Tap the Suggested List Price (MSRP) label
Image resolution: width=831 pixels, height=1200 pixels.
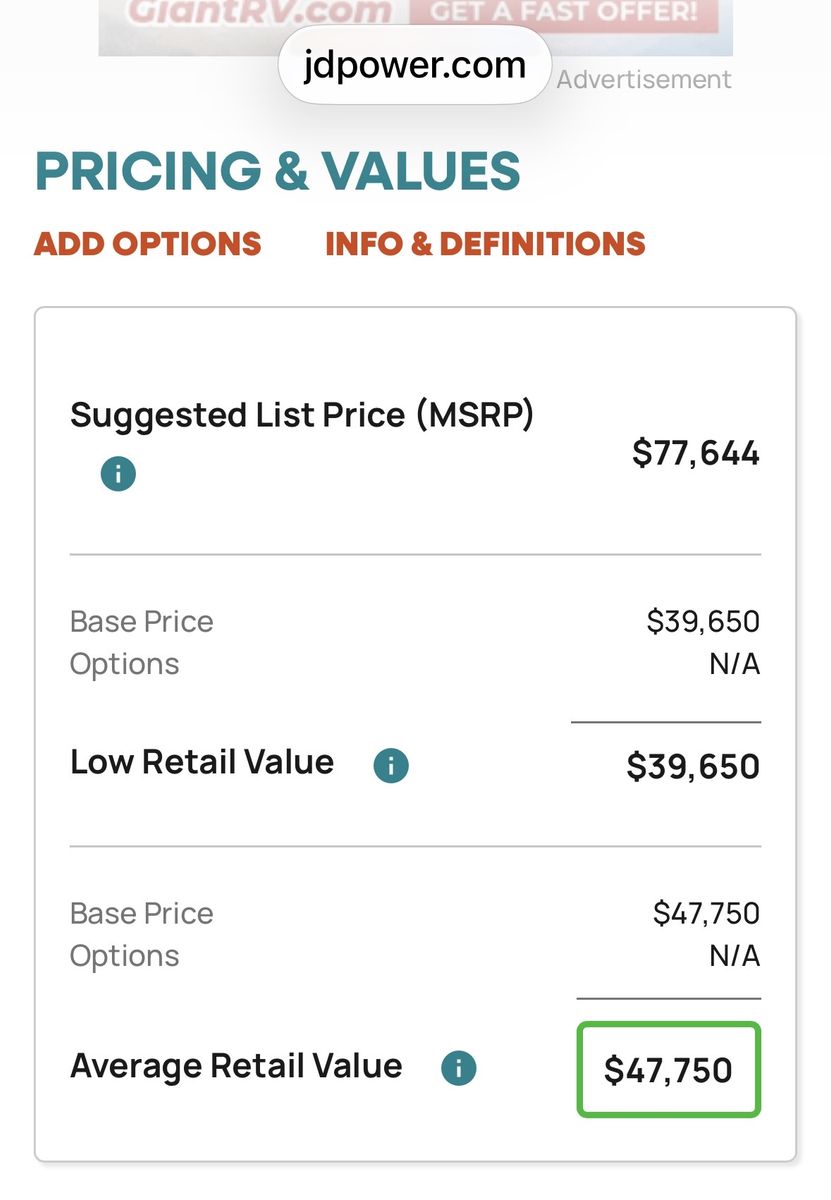[x=302, y=414]
